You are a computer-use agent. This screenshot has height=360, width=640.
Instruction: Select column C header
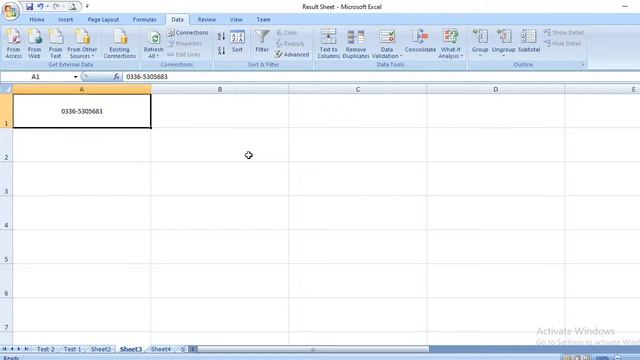coord(358,89)
